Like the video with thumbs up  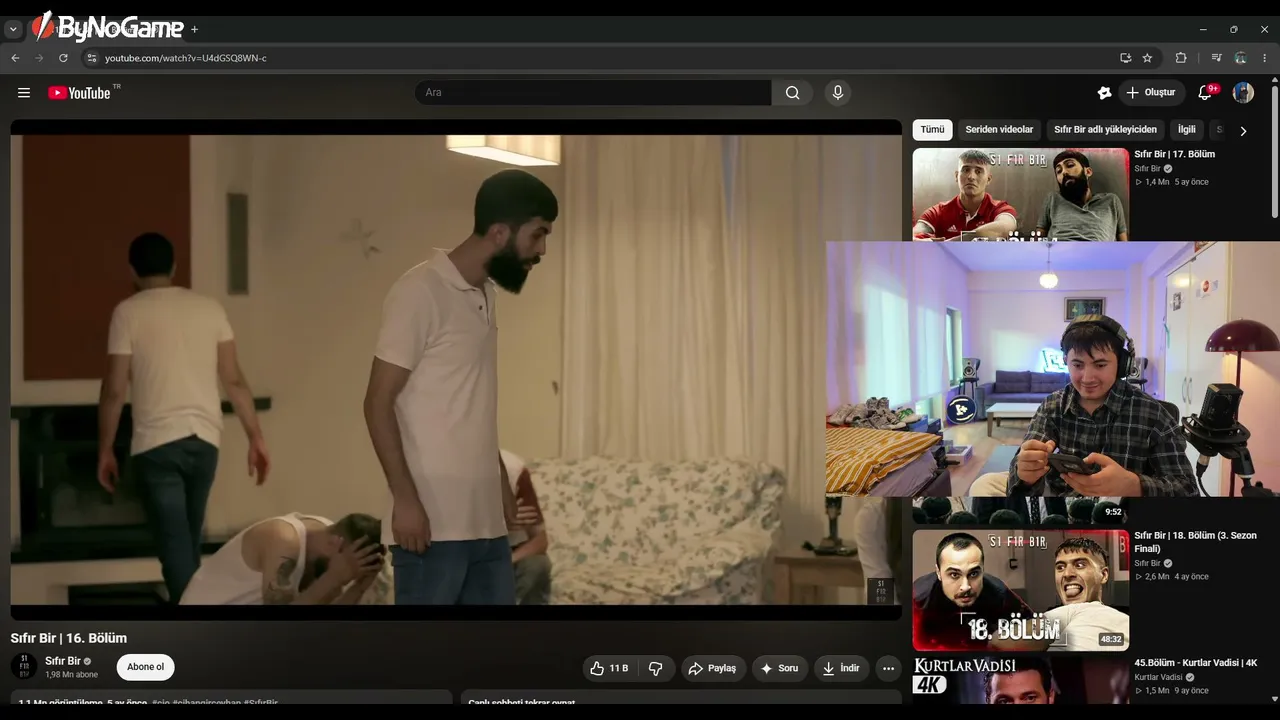click(x=610, y=668)
